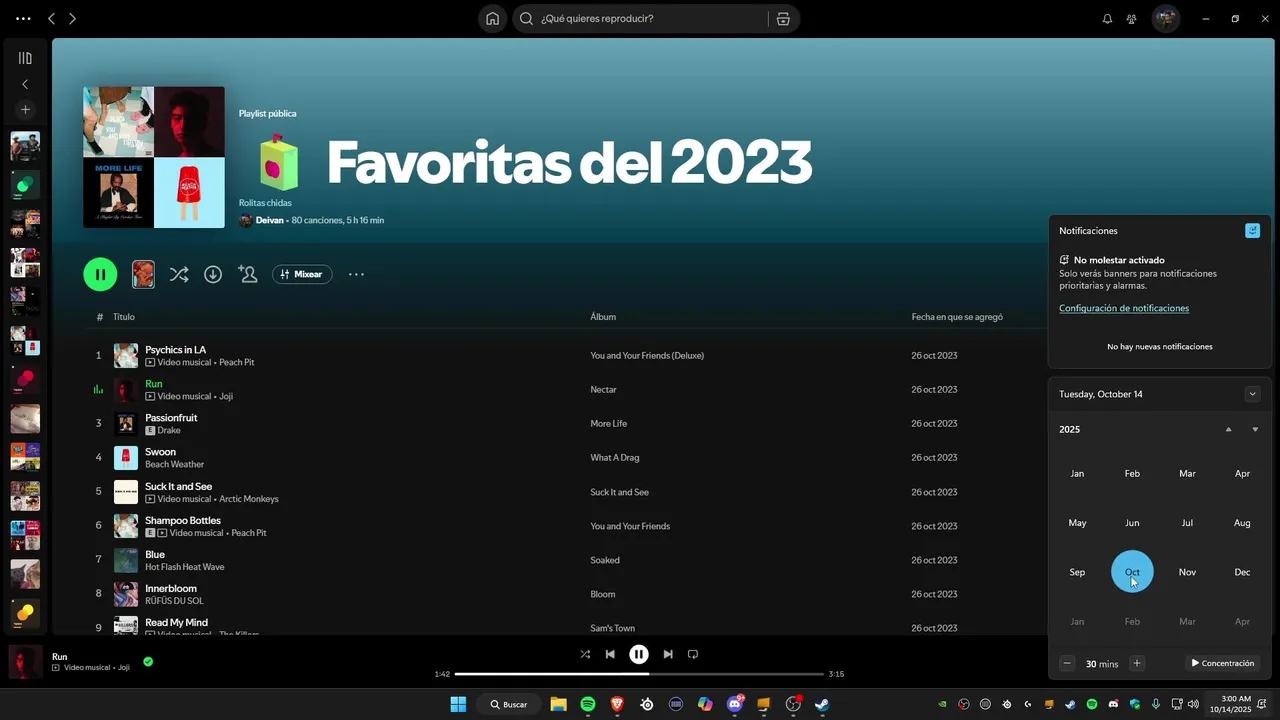Open the small playlist preview thumbnail
The width and height of the screenshot is (1280, 720).
point(143,274)
